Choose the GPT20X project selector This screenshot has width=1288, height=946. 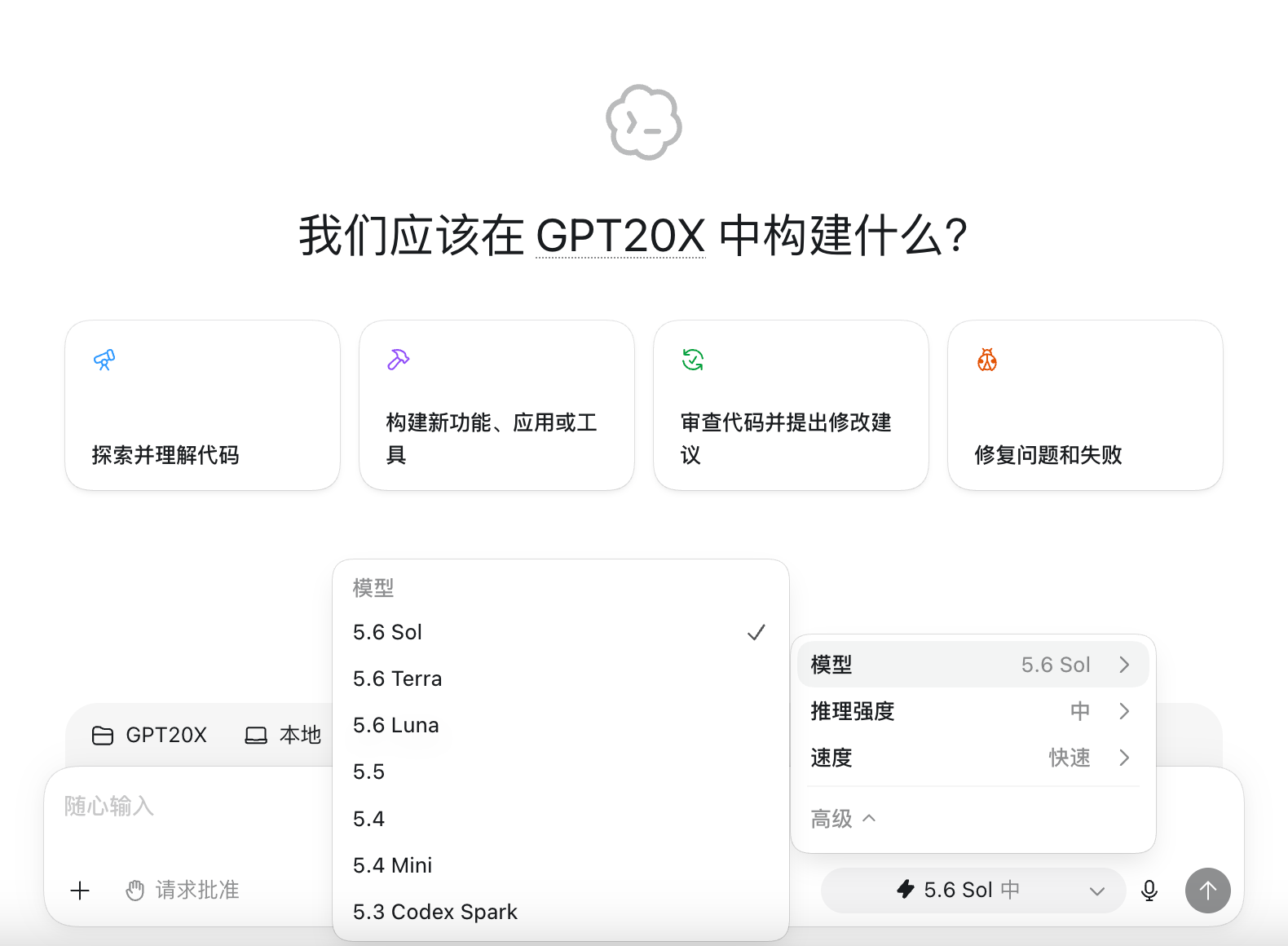click(x=150, y=736)
